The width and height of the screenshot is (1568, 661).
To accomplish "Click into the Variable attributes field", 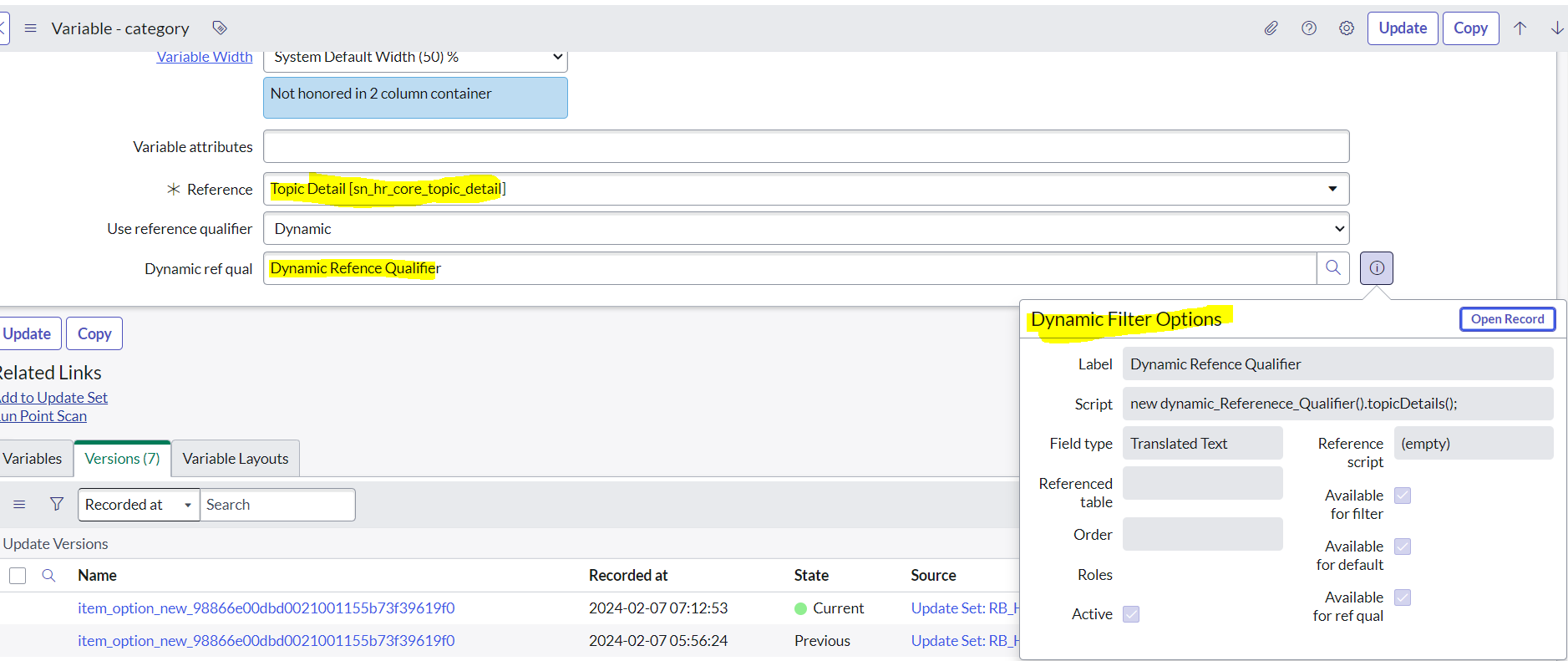I will click(806, 146).
